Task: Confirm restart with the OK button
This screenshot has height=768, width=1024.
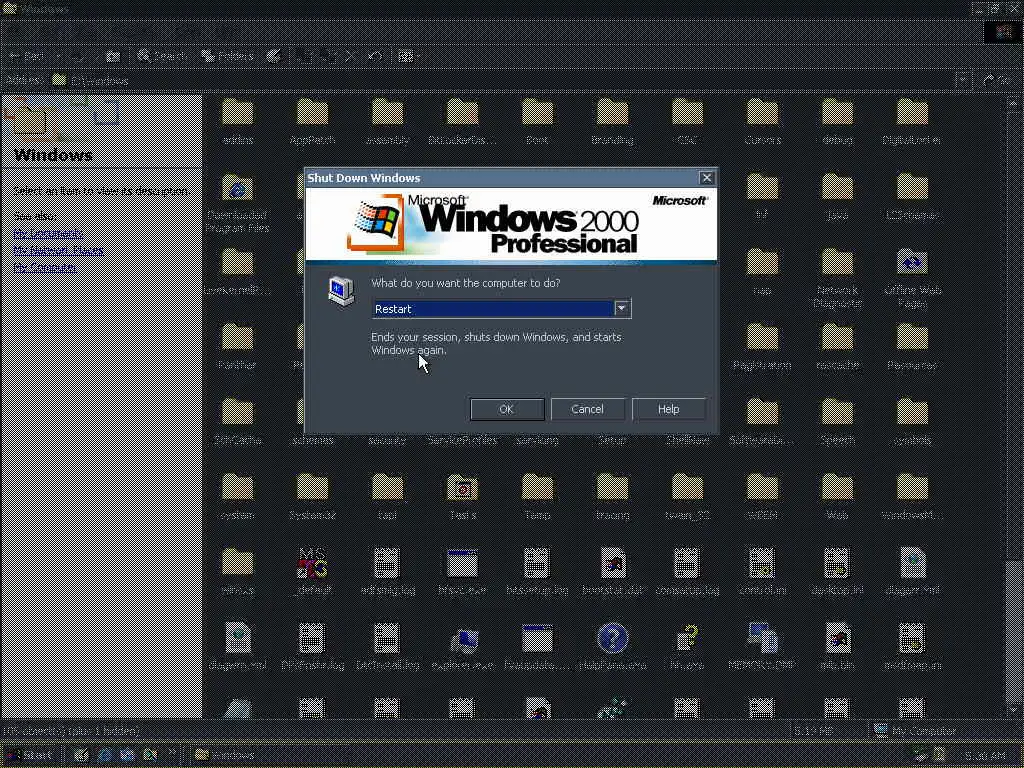Action: tap(507, 409)
